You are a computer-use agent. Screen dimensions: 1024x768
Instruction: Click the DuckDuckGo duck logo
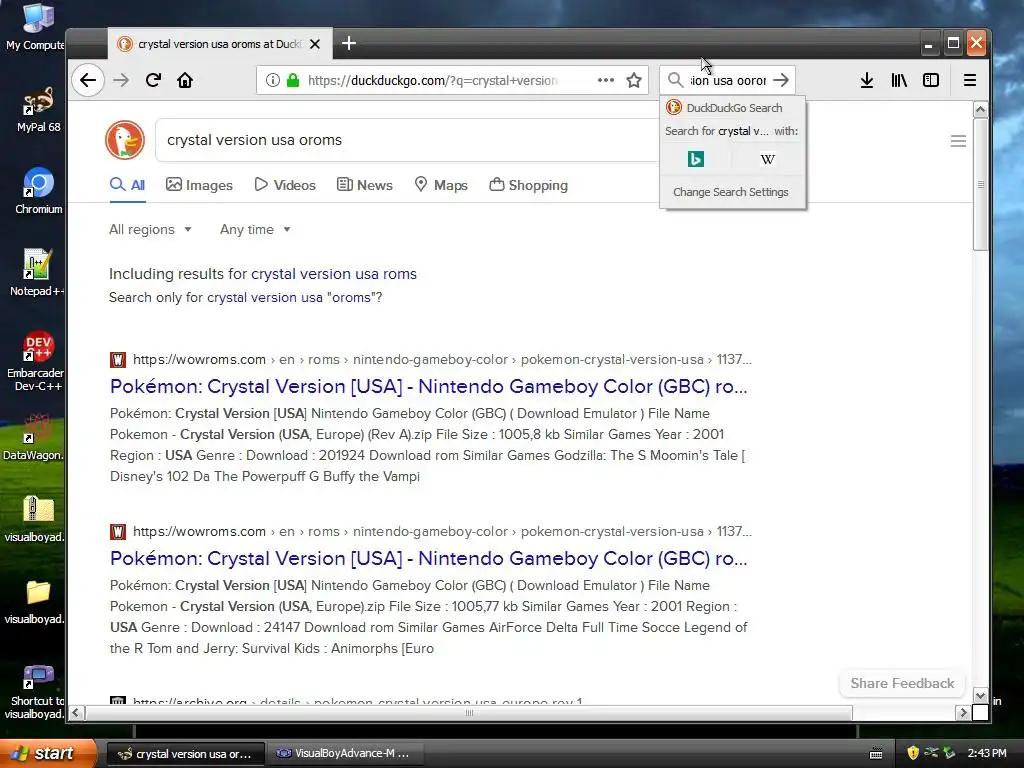(125, 140)
